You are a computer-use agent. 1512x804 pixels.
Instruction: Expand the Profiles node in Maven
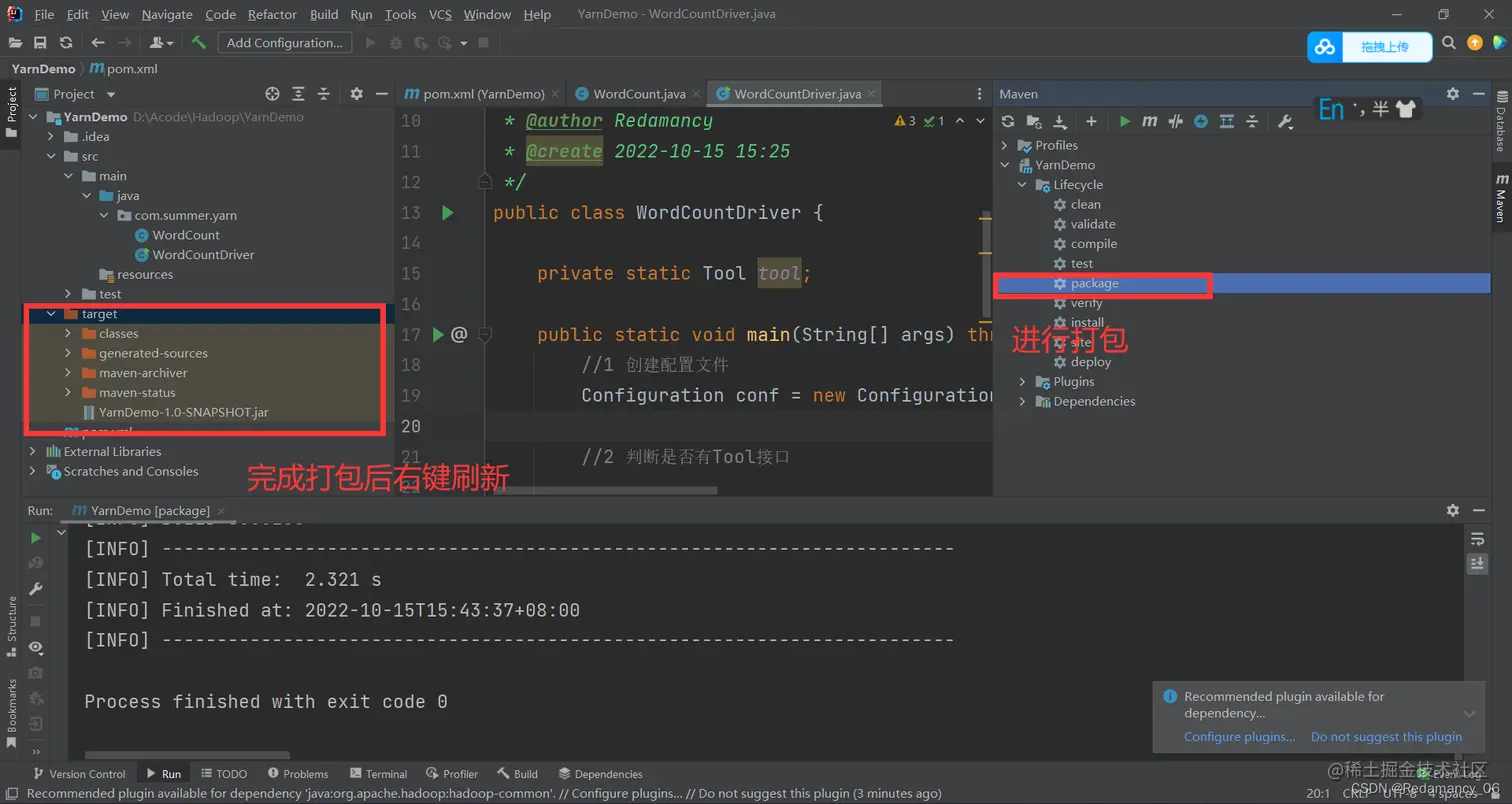pos(1006,145)
